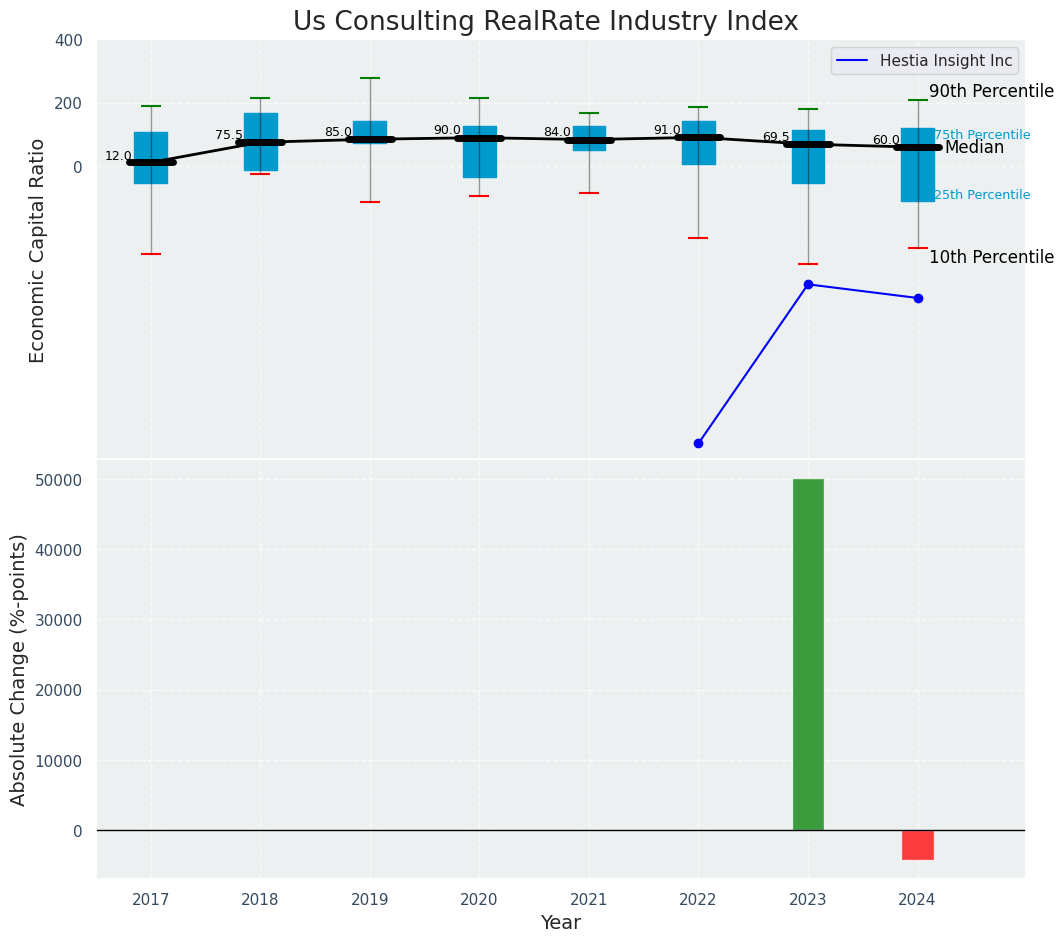Click the 25th Percentile label

click(x=982, y=195)
